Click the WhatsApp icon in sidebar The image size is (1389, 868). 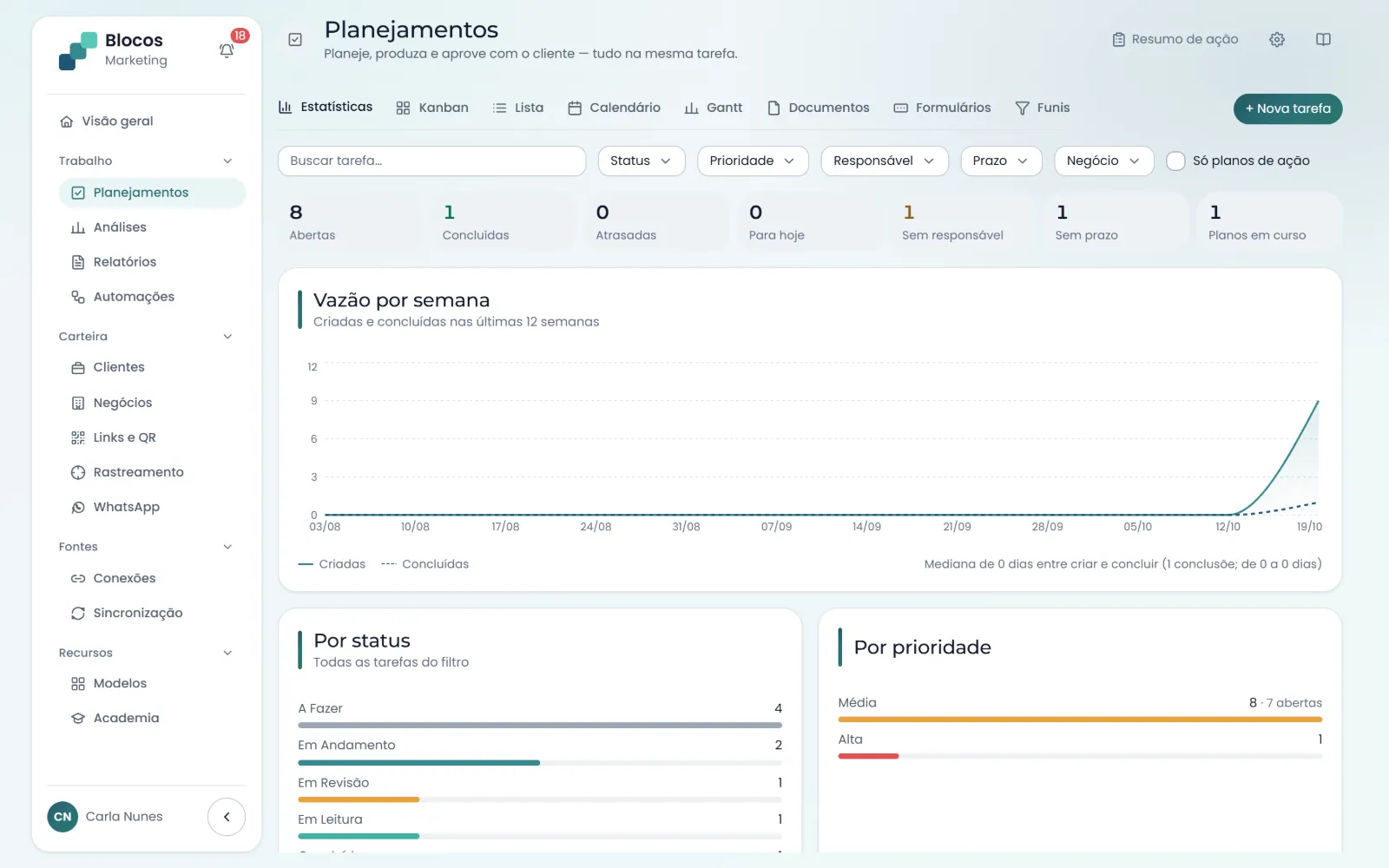click(78, 507)
